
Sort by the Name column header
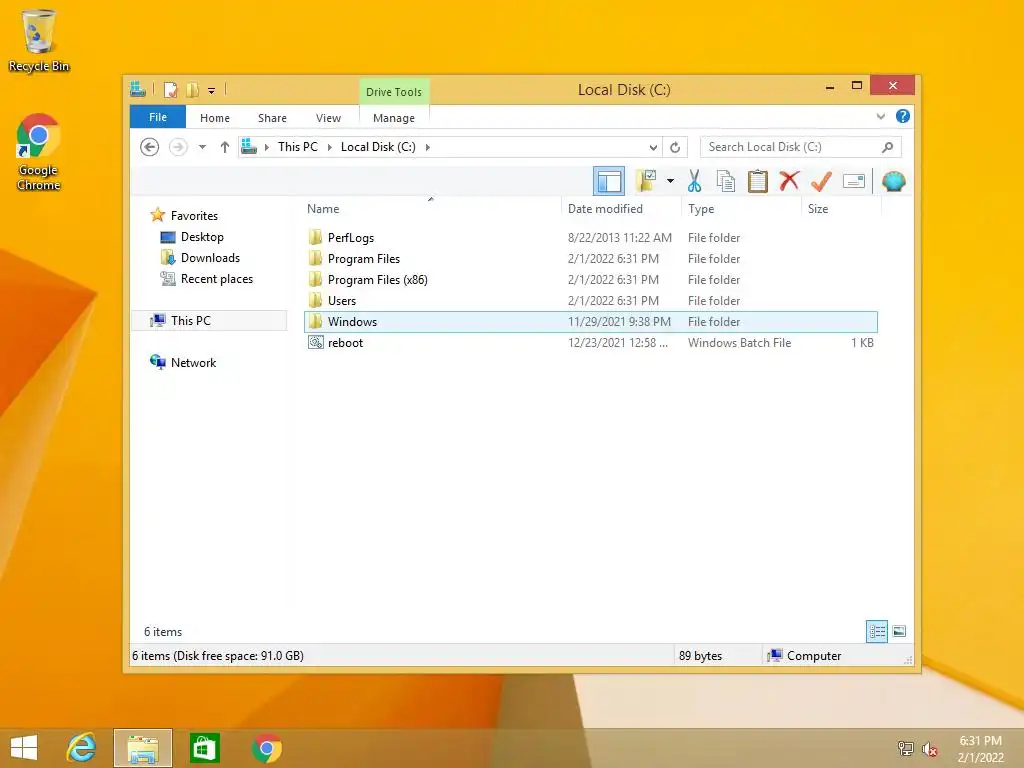[431, 208]
